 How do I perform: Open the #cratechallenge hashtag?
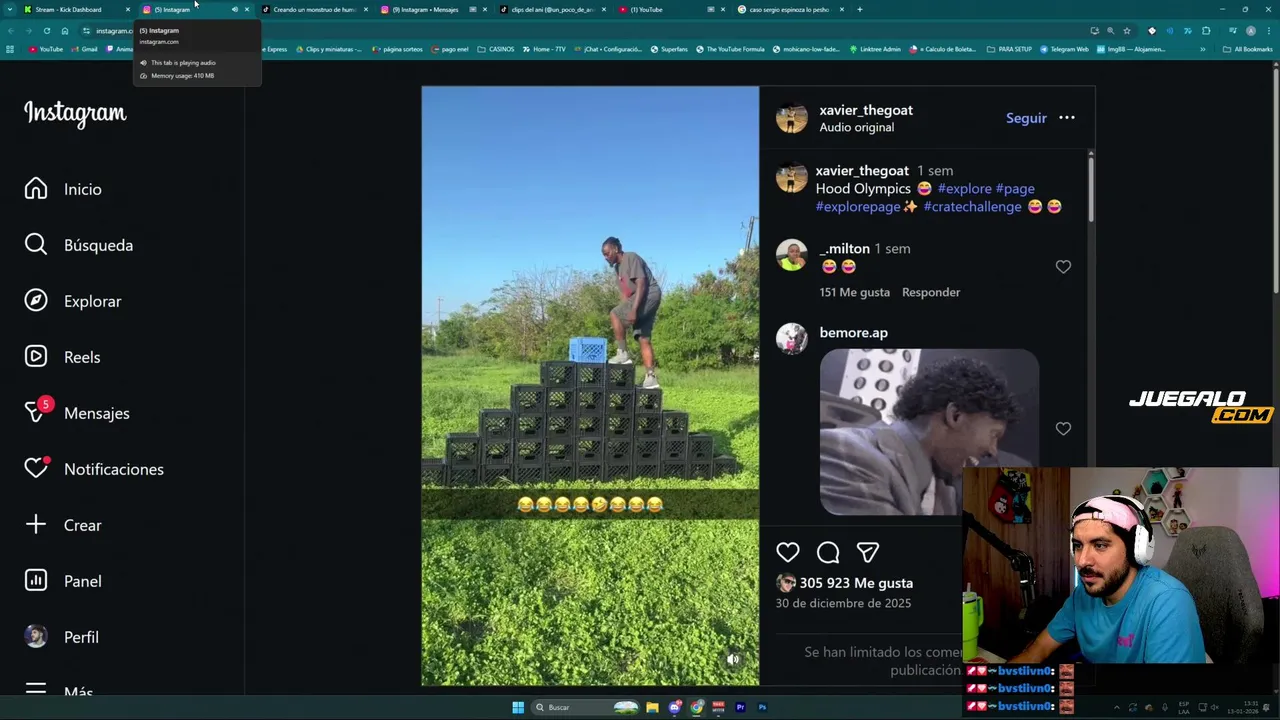coord(973,206)
